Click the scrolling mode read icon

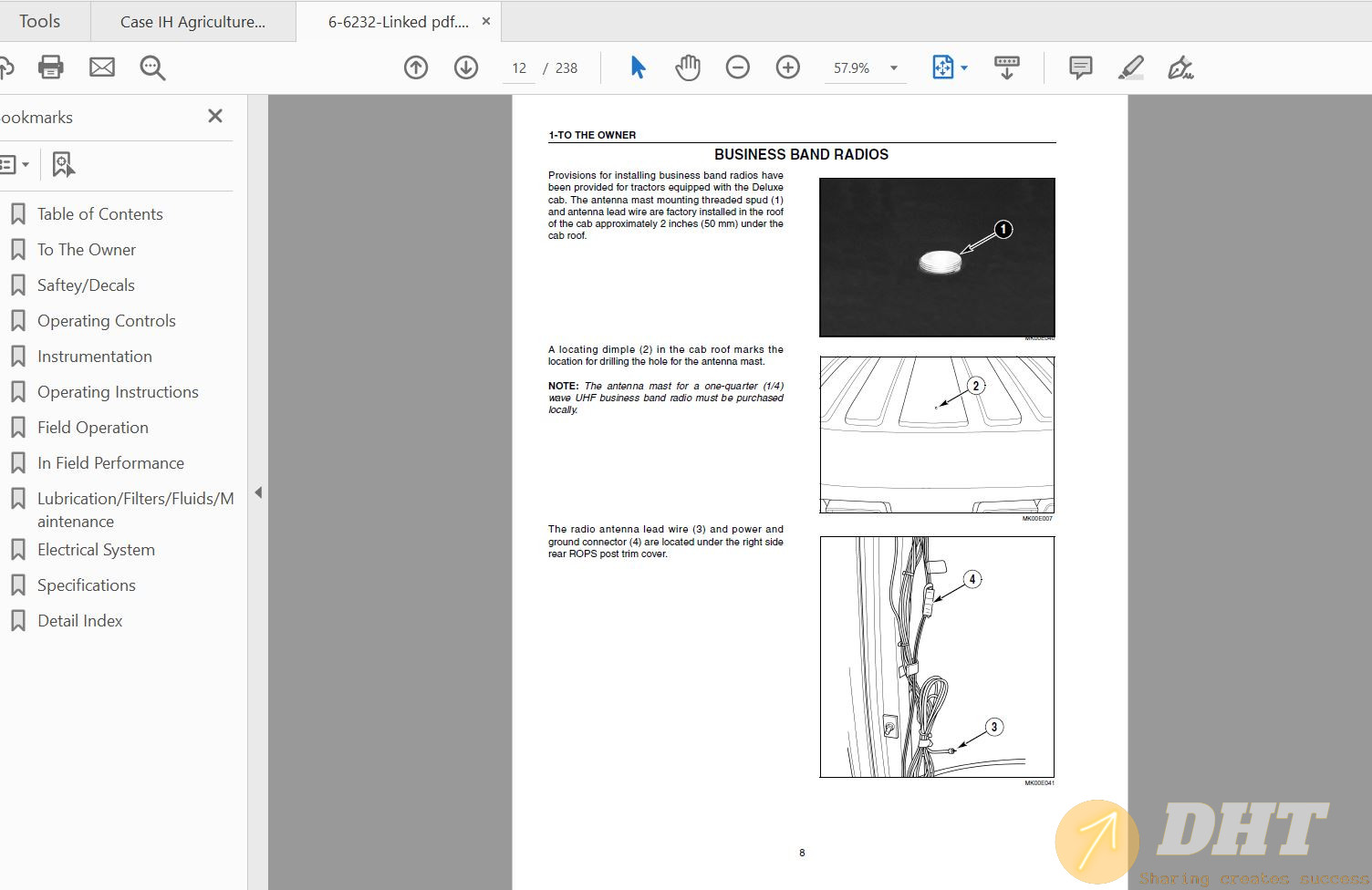[1007, 67]
